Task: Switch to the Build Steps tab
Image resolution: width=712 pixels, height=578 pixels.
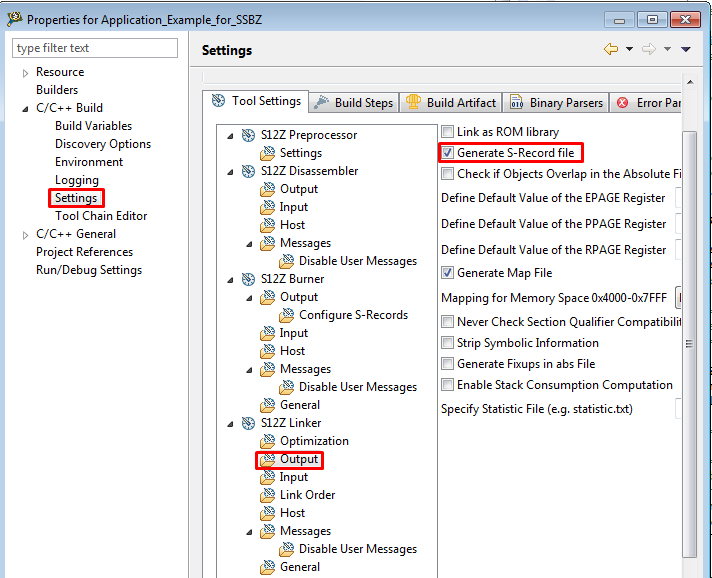Action: 354,103
